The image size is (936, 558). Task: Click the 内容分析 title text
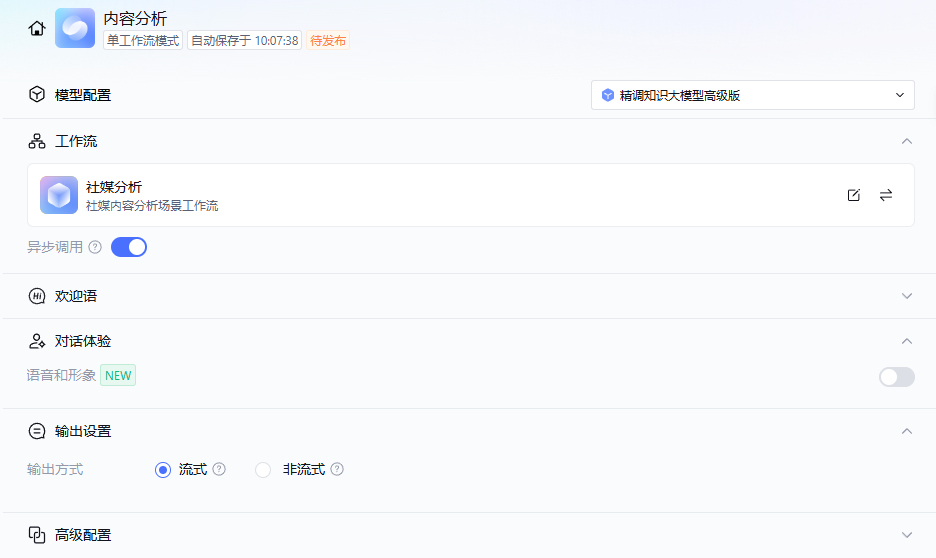135,19
